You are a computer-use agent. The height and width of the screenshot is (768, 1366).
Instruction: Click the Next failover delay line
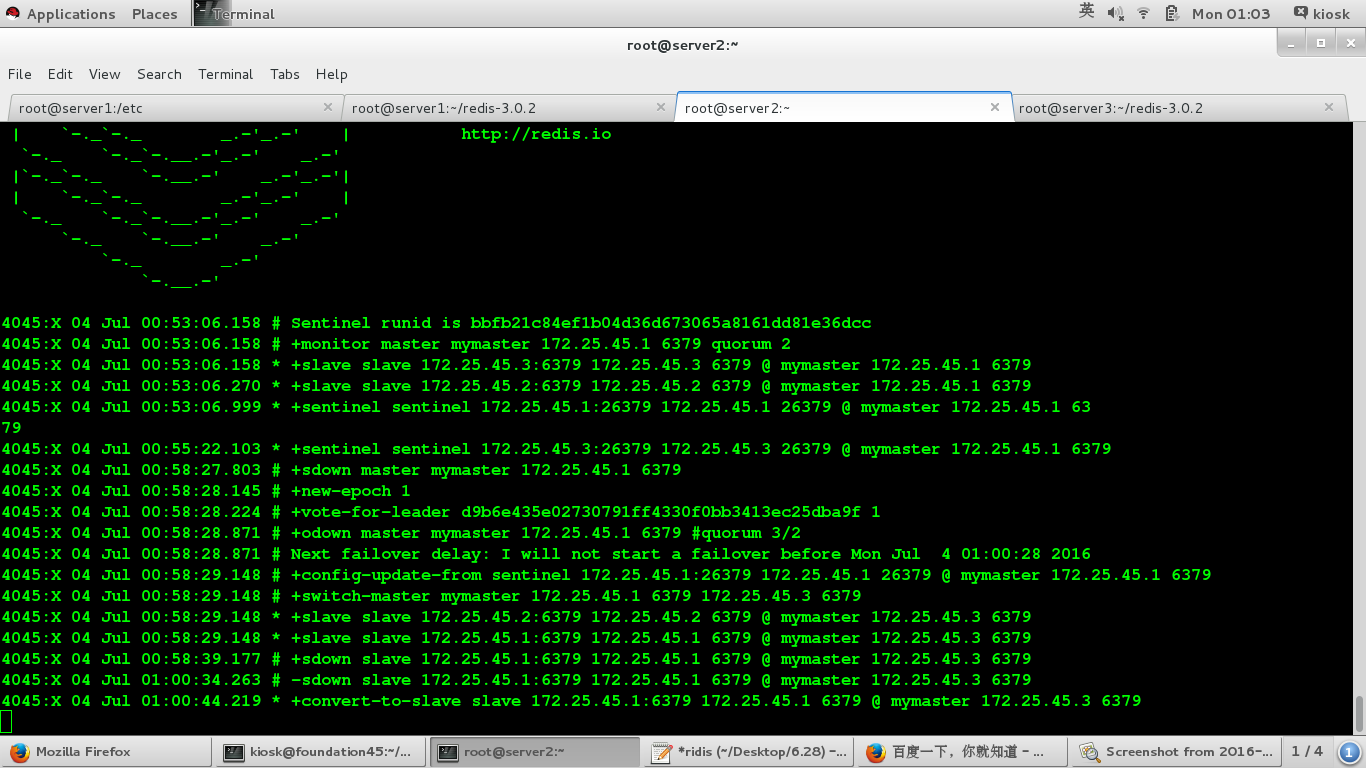click(x=546, y=554)
